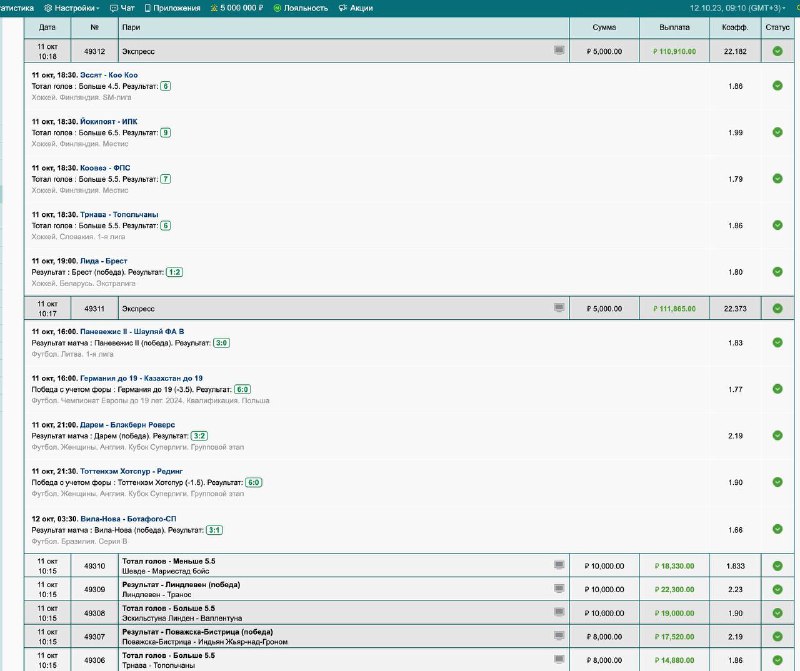The image size is (800, 671).
Task: Open the Настройки dropdown menu
Action: [72, 7]
